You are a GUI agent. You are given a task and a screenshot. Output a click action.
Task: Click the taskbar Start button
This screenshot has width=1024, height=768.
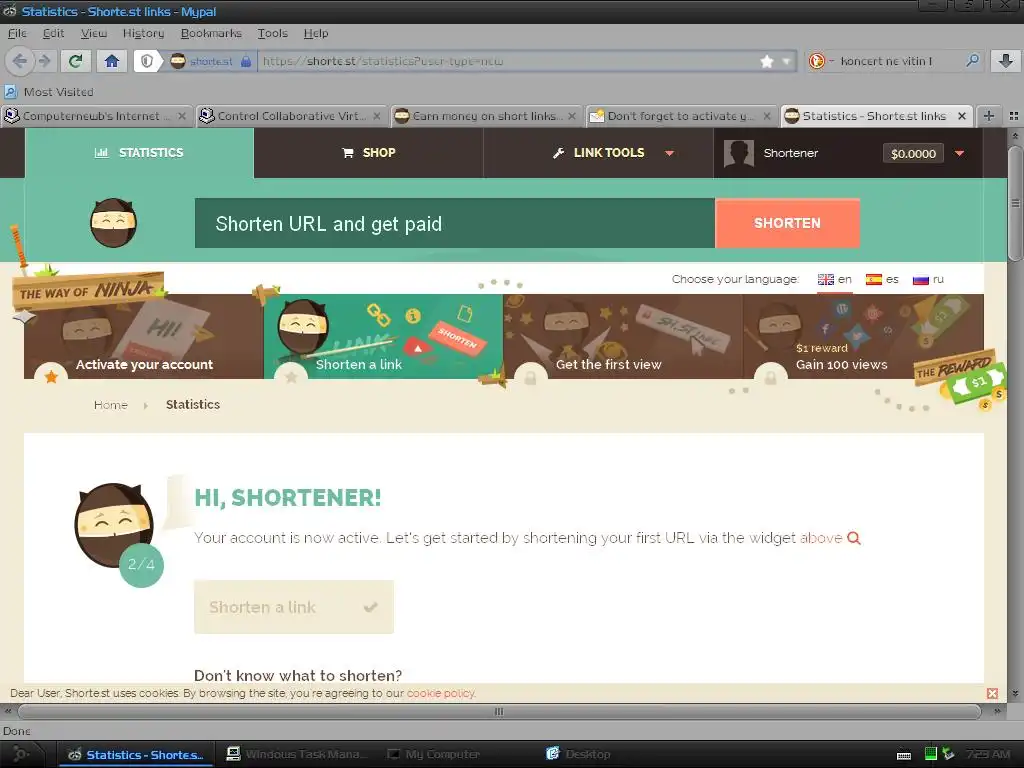(x=20, y=754)
